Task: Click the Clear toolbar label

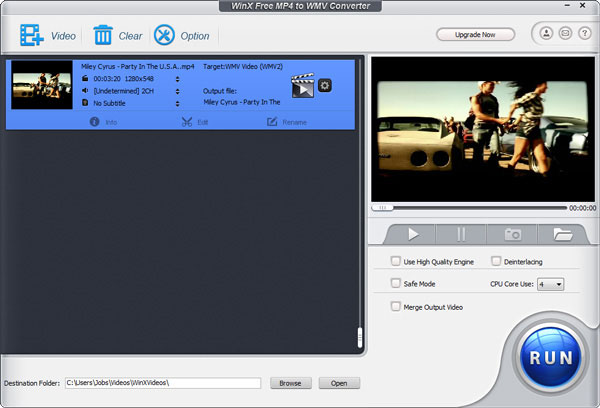Action: 130,36
